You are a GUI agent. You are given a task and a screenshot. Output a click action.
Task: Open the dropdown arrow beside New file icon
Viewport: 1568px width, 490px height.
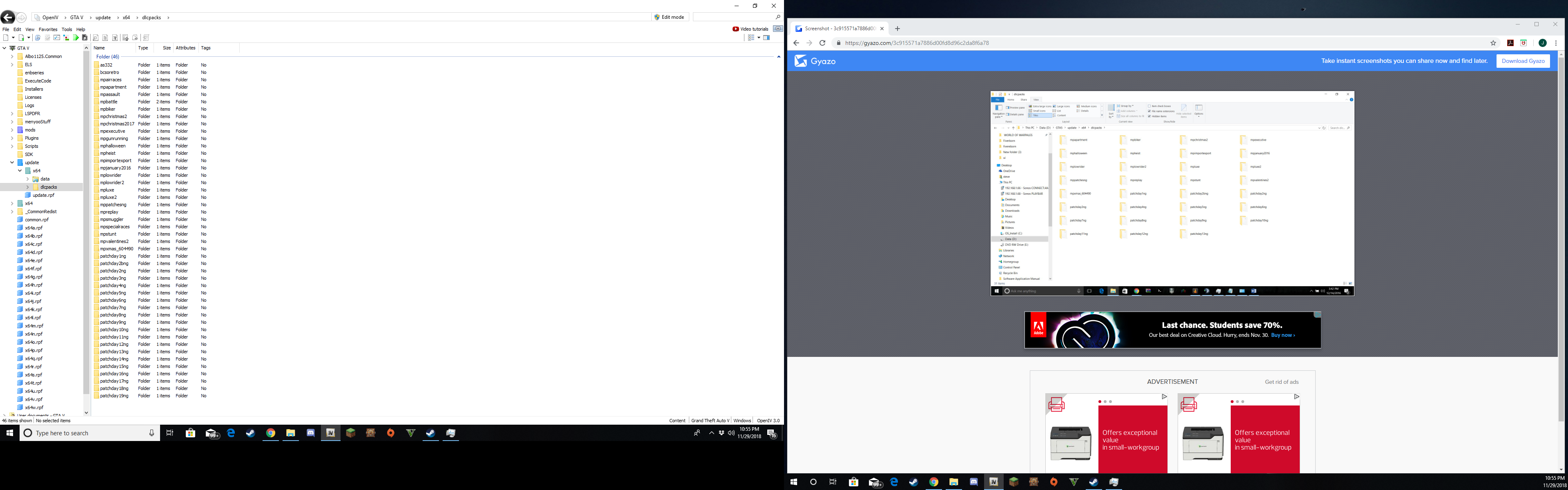pyautogui.click(x=13, y=38)
